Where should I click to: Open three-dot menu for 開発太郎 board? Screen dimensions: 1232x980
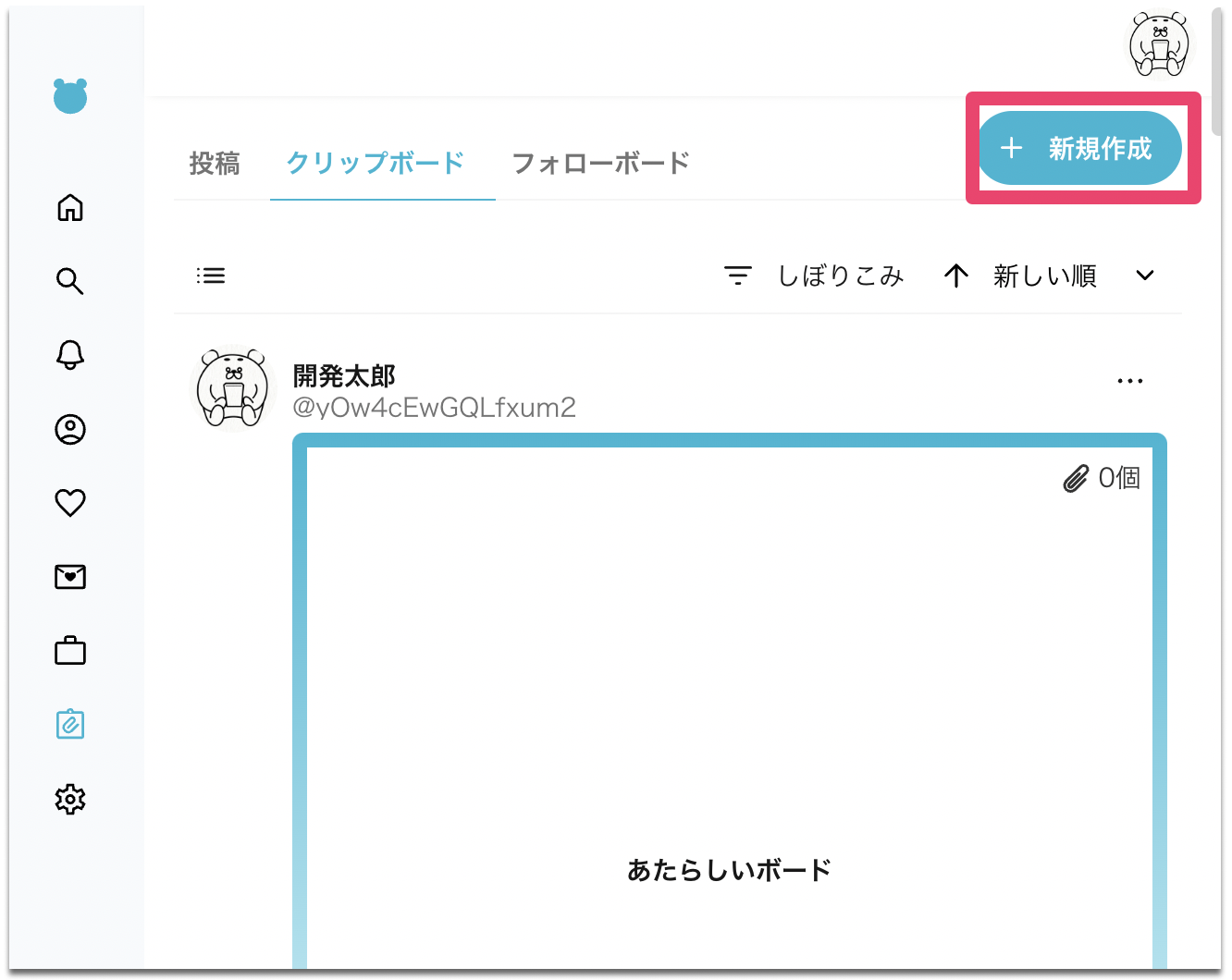click(x=1130, y=381)
